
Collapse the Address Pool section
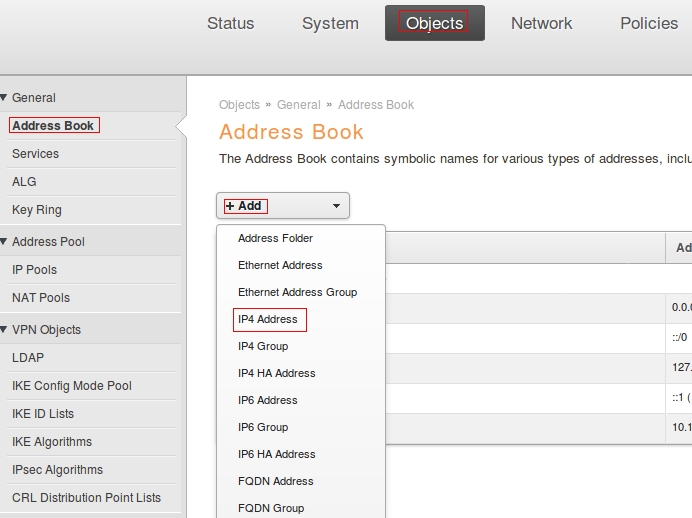tap(47, 242)
